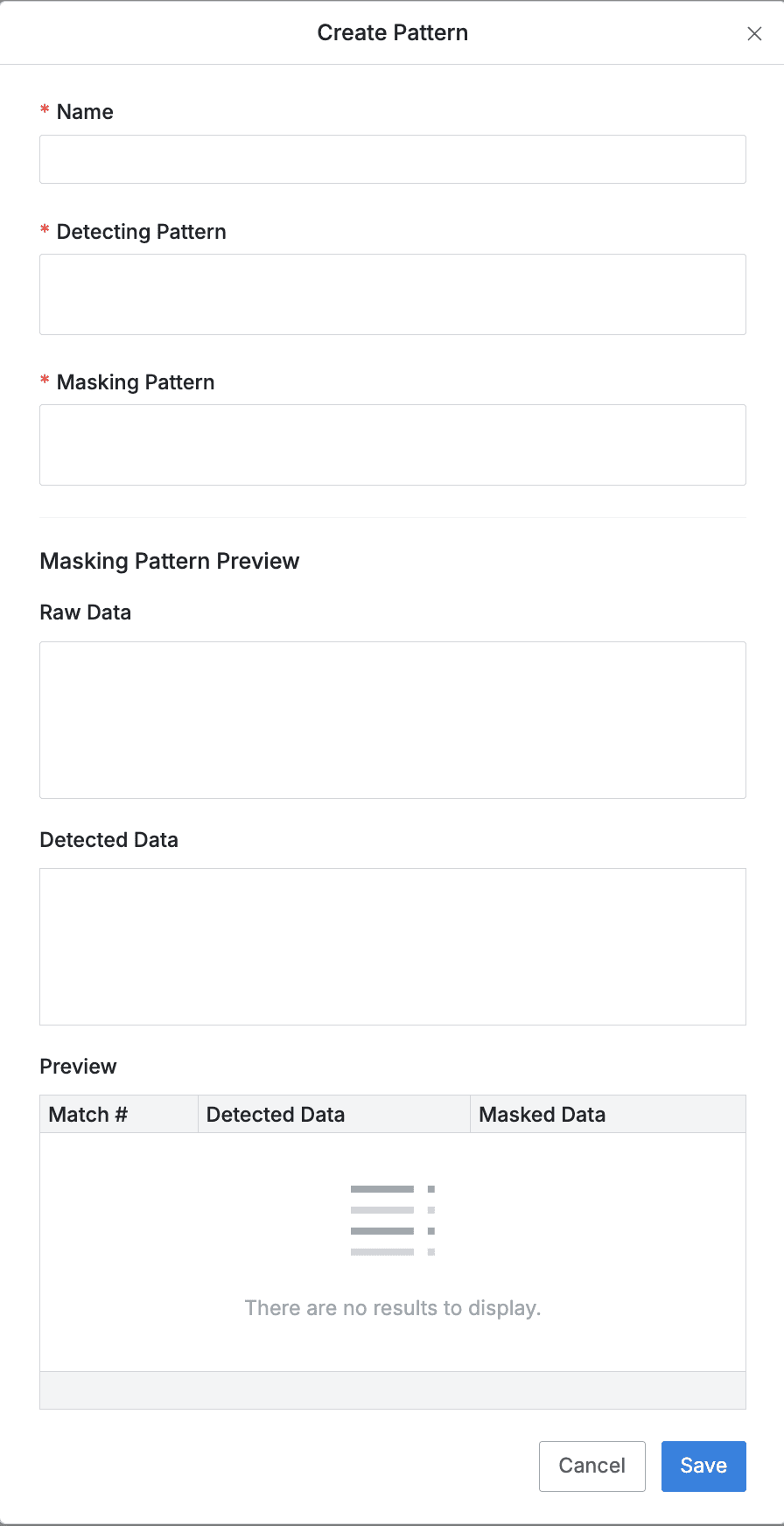Click the no results to display message
The height and width of the screenshot is (1526, 784).
(392, 1307)
